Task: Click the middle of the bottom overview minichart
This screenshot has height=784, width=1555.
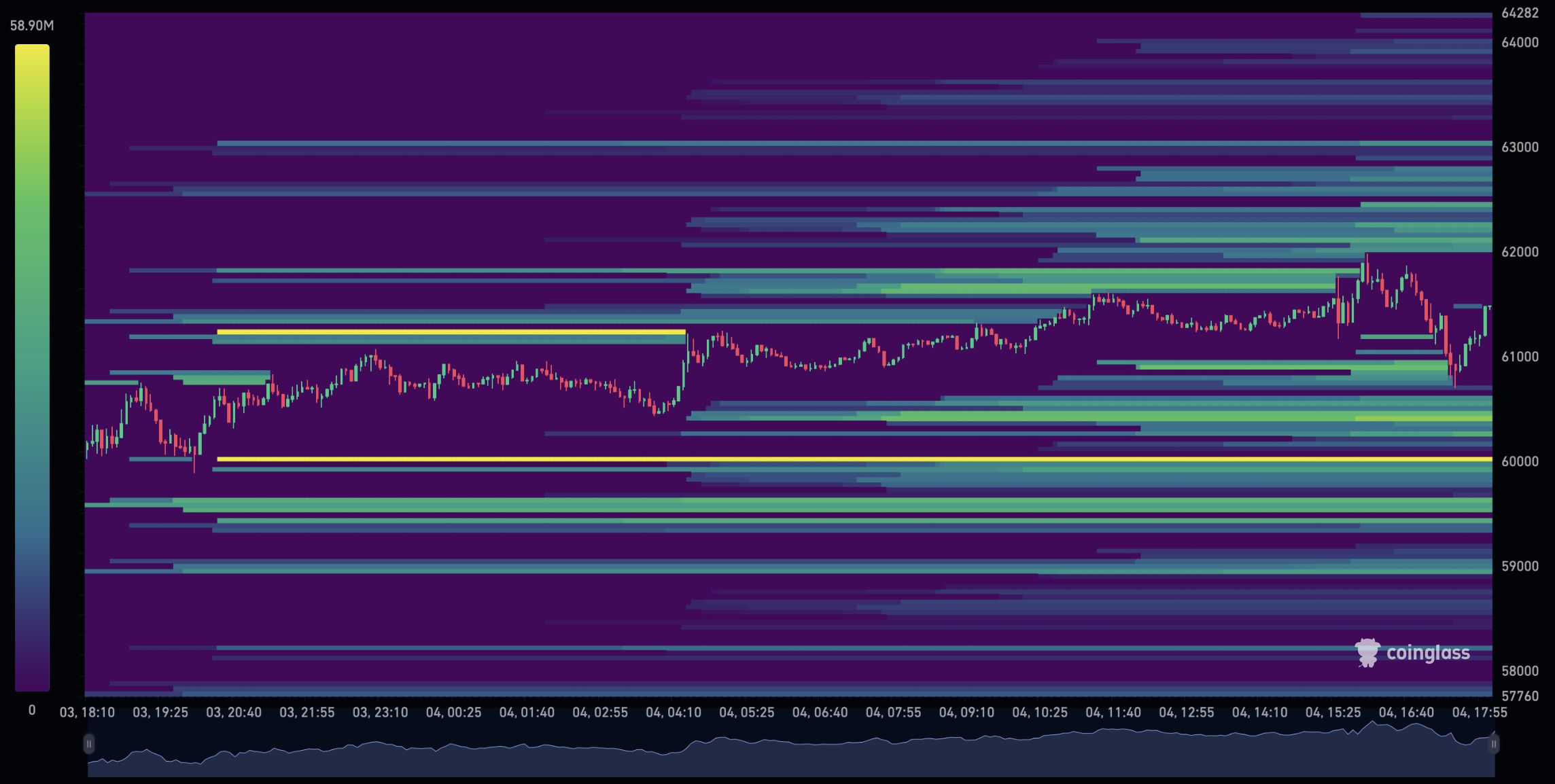Action: point(791,754)
